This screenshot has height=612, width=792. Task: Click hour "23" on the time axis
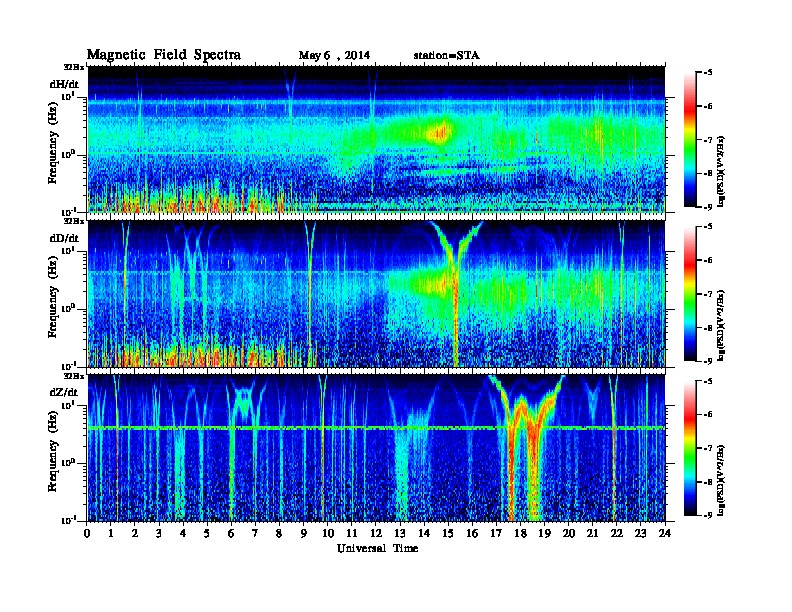pos(641,534)
